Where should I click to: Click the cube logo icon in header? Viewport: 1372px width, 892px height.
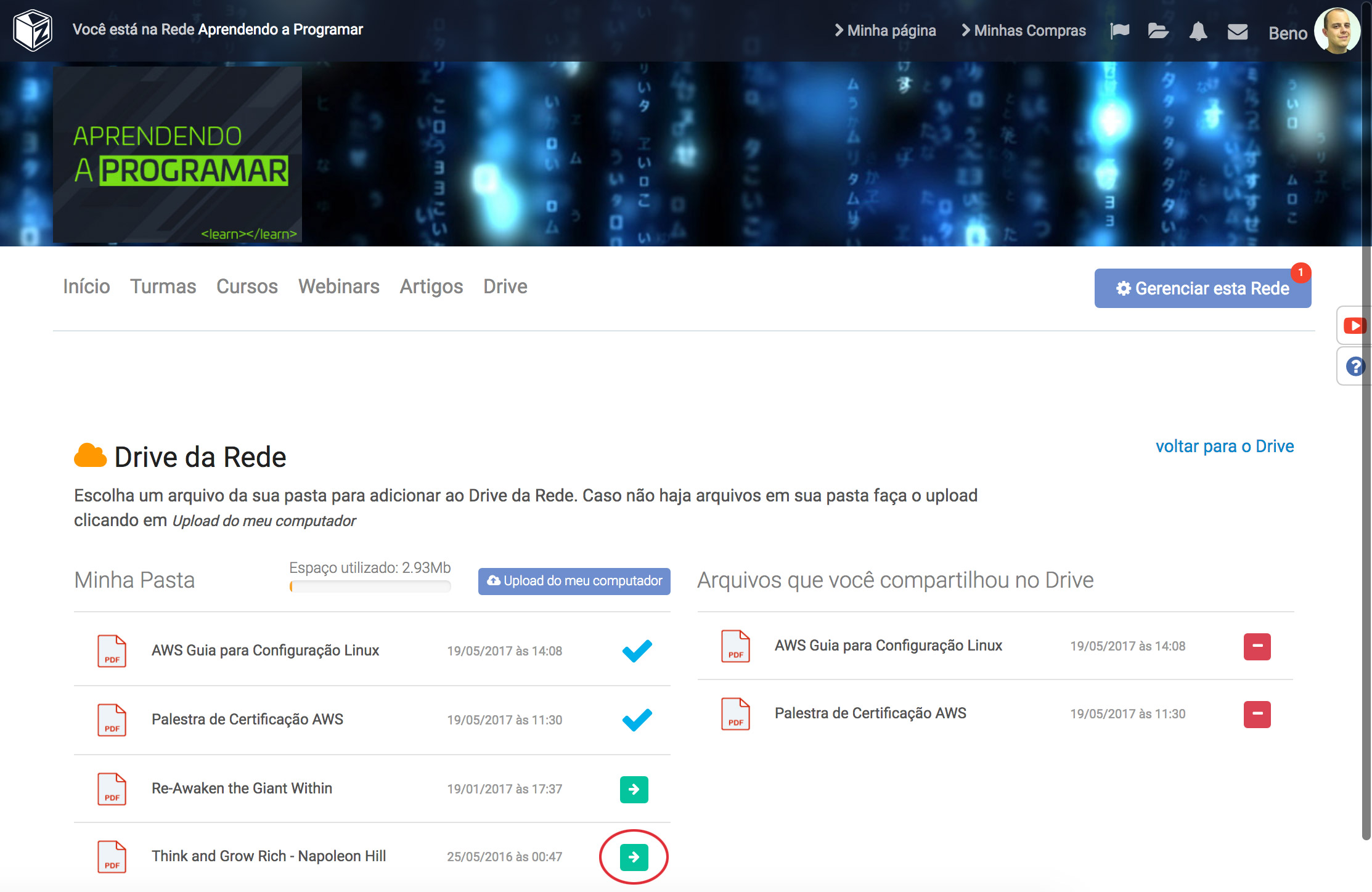[33, 30]
